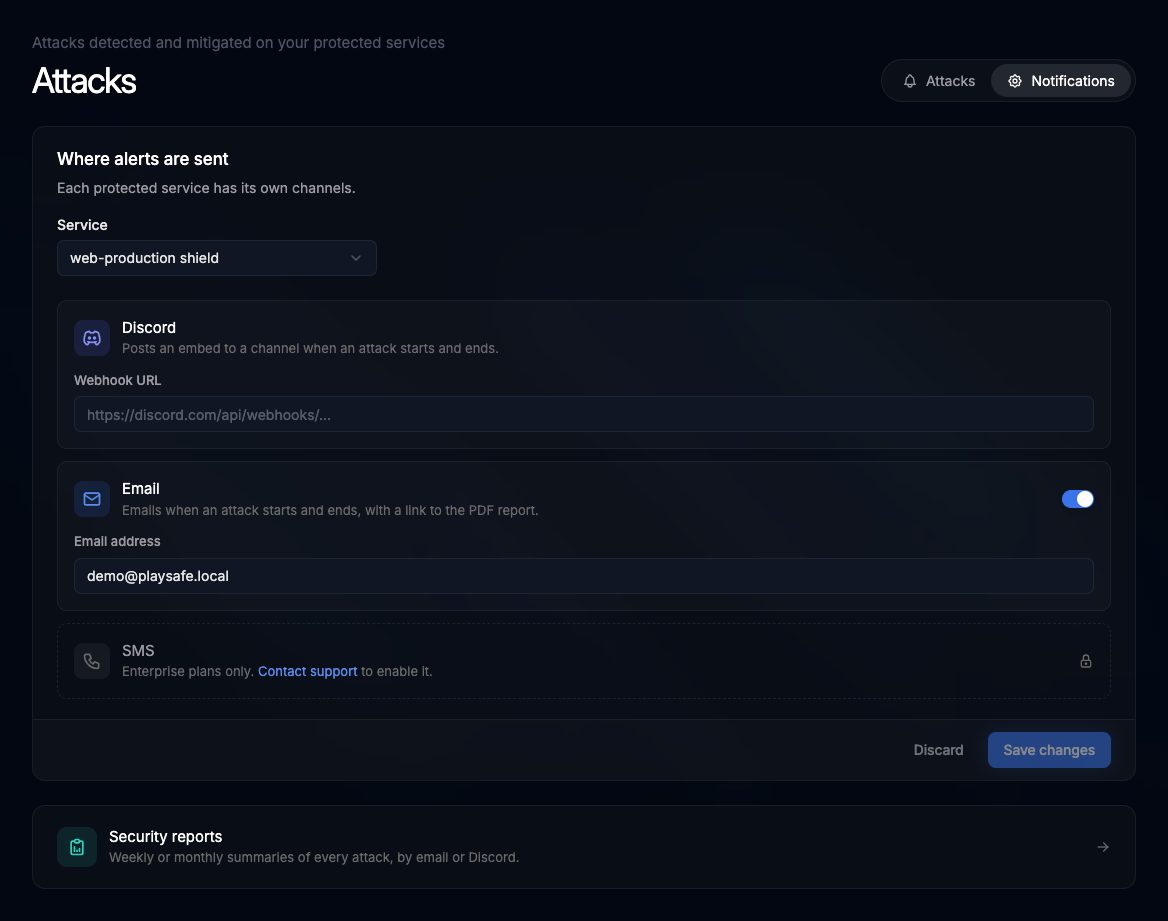Click the Security reports clipboard icon
This screenshot has width=1168, height=921.
(77, 847)
